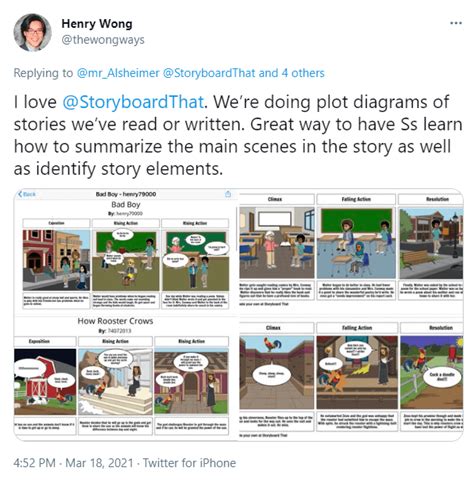Open the How Rooster Crows red barn panel
Image resolution: width=474 pixels, height=487 pixels.
[x=45, y=382]
